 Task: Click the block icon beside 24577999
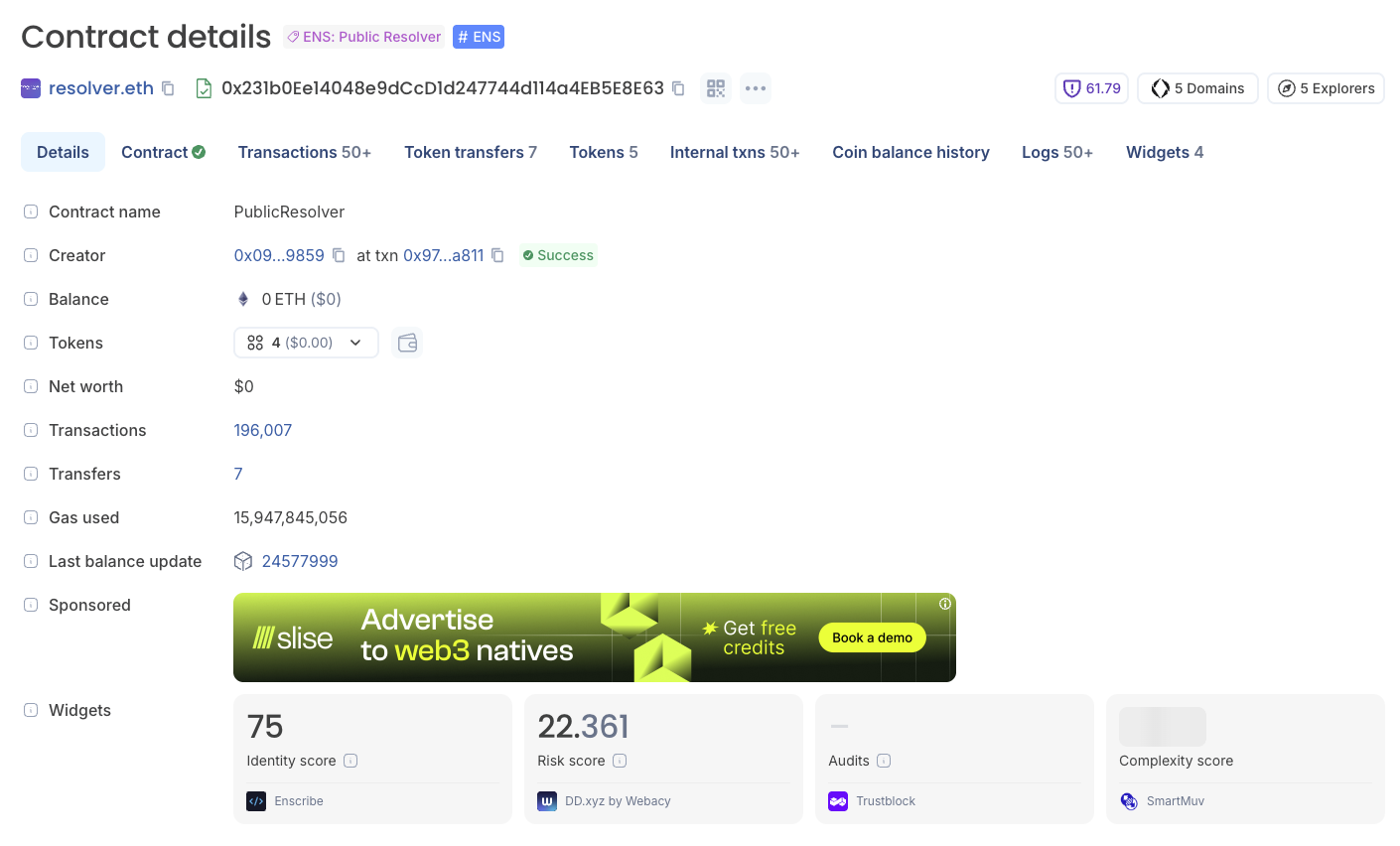[242, 561]
